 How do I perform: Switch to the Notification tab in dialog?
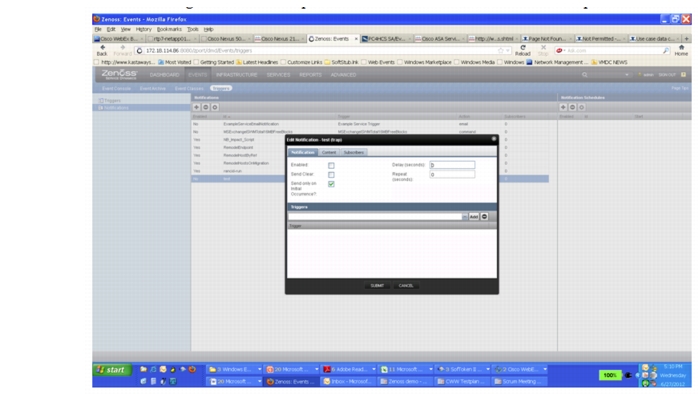click(303, 152)
